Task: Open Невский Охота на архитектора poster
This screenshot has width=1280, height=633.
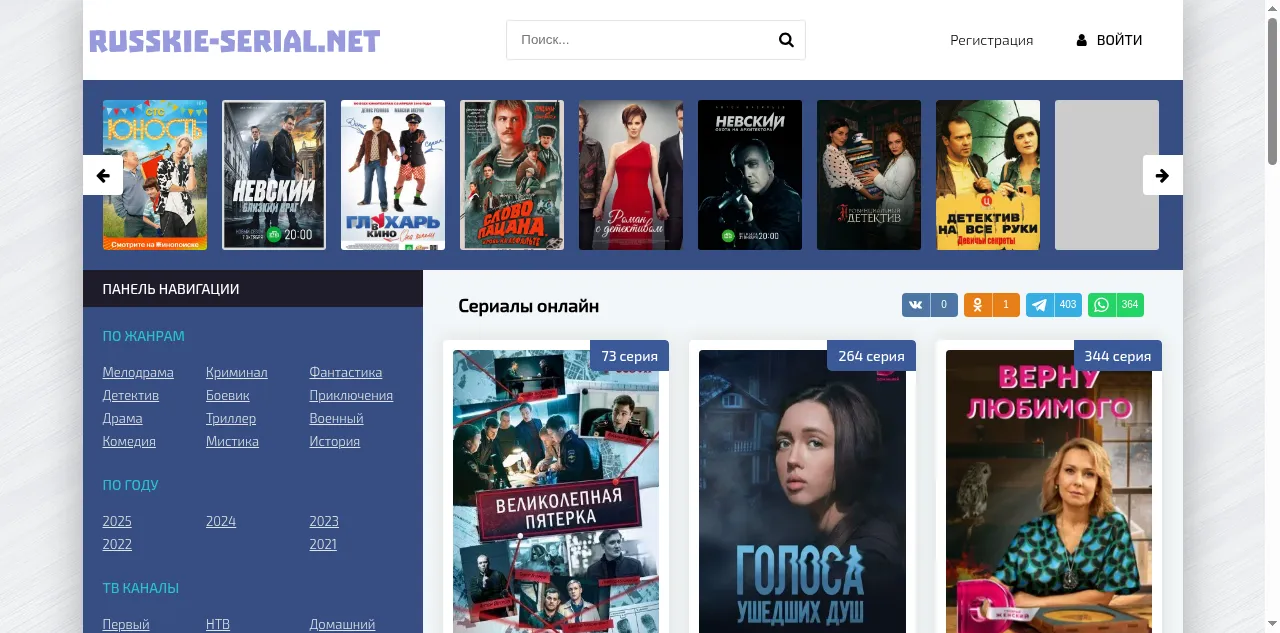Action: coord(750,175)
